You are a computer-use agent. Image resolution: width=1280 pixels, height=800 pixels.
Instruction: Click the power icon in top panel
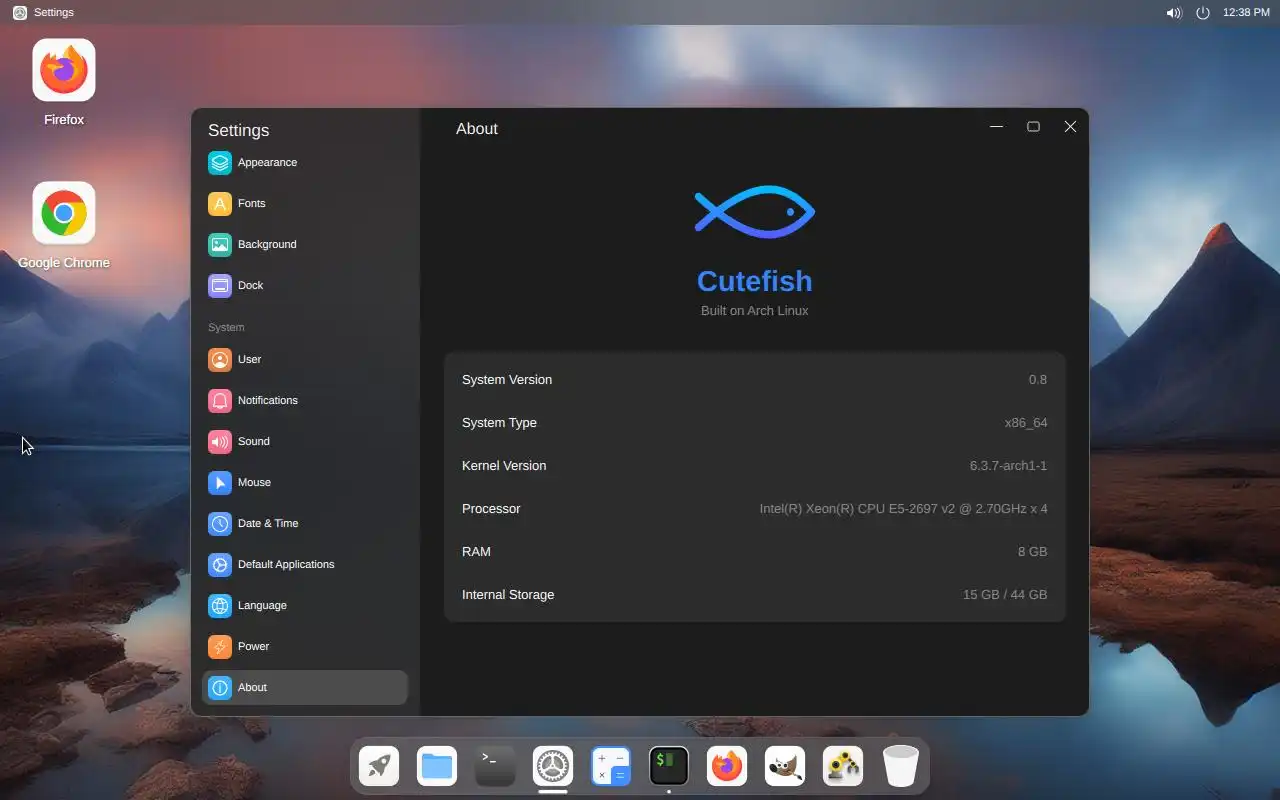point(1203,13)
